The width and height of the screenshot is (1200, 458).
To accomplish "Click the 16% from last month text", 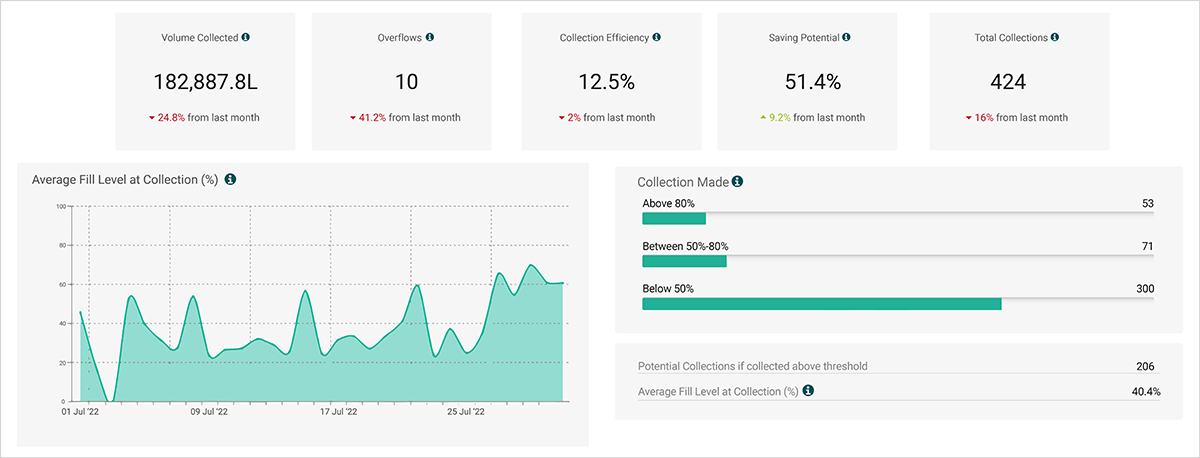I will pyautogui.click(x=1022, y=118).
